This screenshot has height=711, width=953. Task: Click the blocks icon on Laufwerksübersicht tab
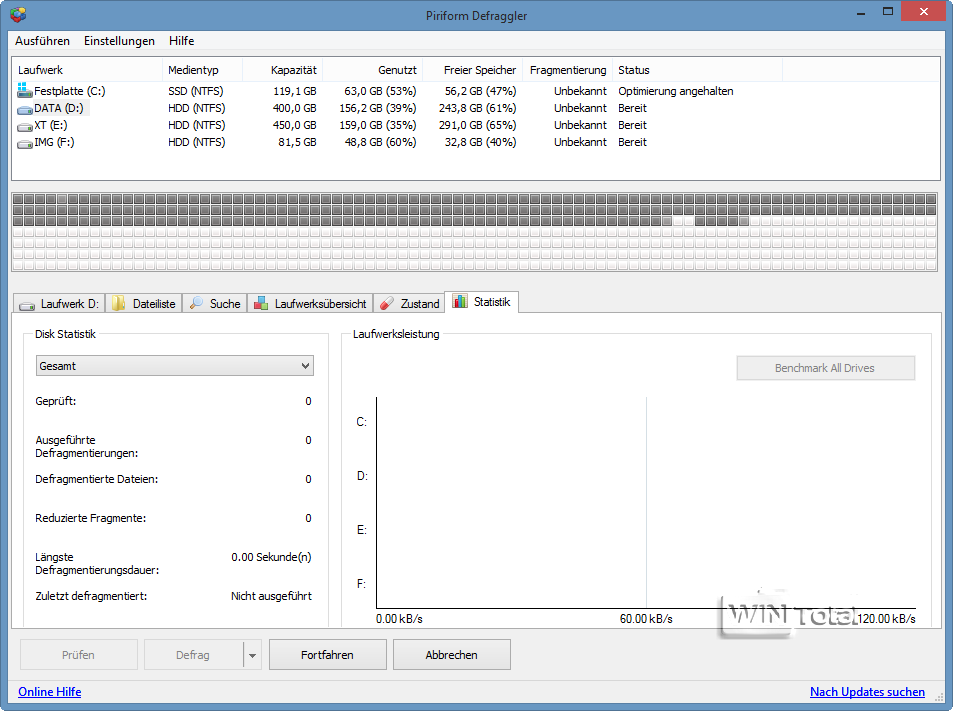pos(261,303)
